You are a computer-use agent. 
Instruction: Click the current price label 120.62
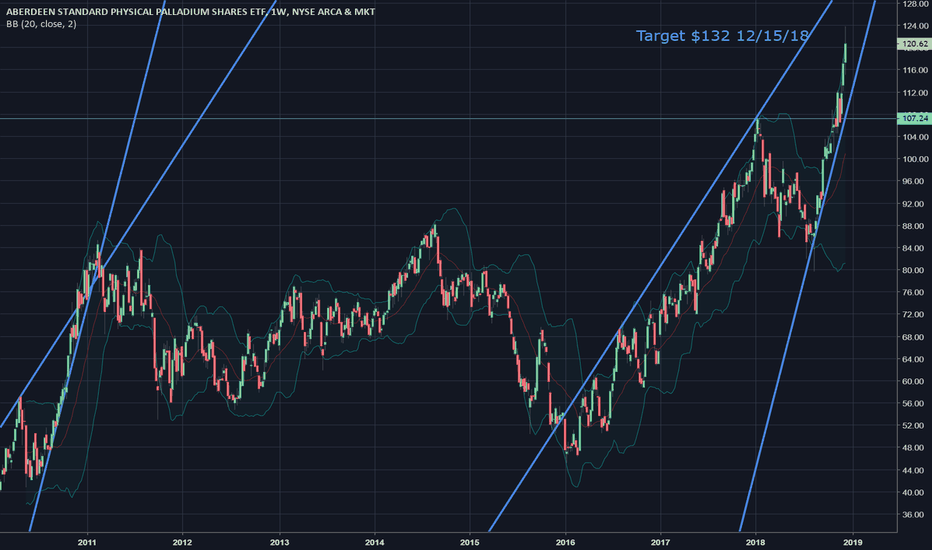click(x=915, y=44)
